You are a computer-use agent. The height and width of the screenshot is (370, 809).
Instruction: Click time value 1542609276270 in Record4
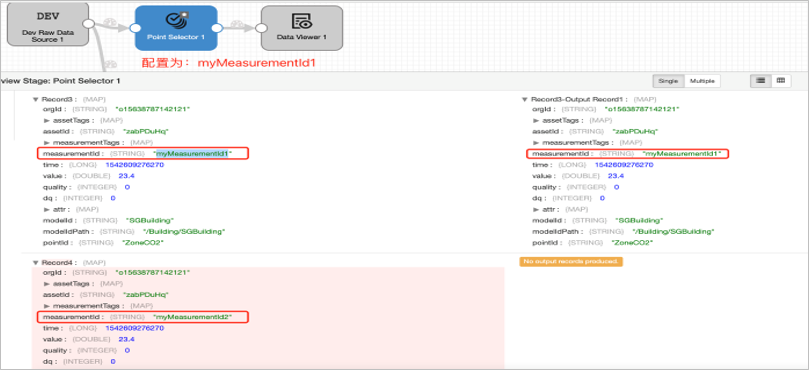135,328
